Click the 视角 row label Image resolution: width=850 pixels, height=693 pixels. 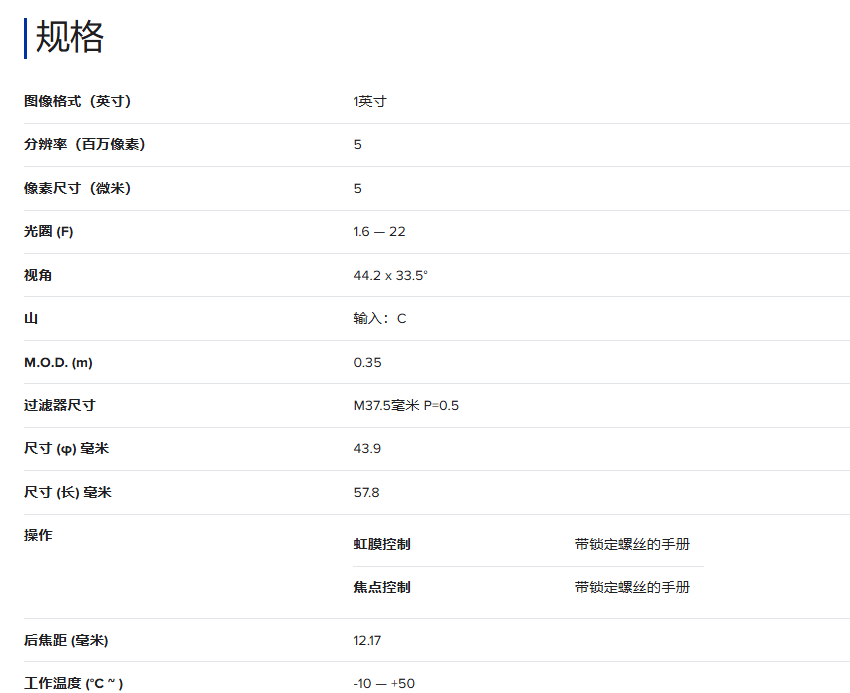coord(38,275)
